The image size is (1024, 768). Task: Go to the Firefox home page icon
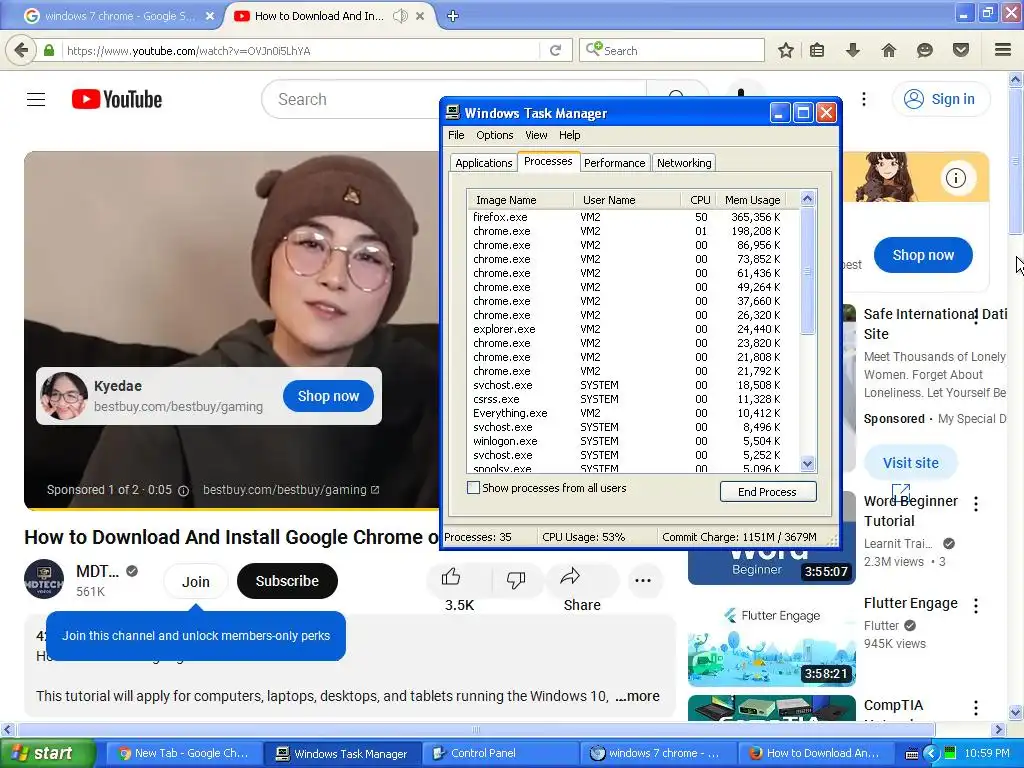point(888,50)
